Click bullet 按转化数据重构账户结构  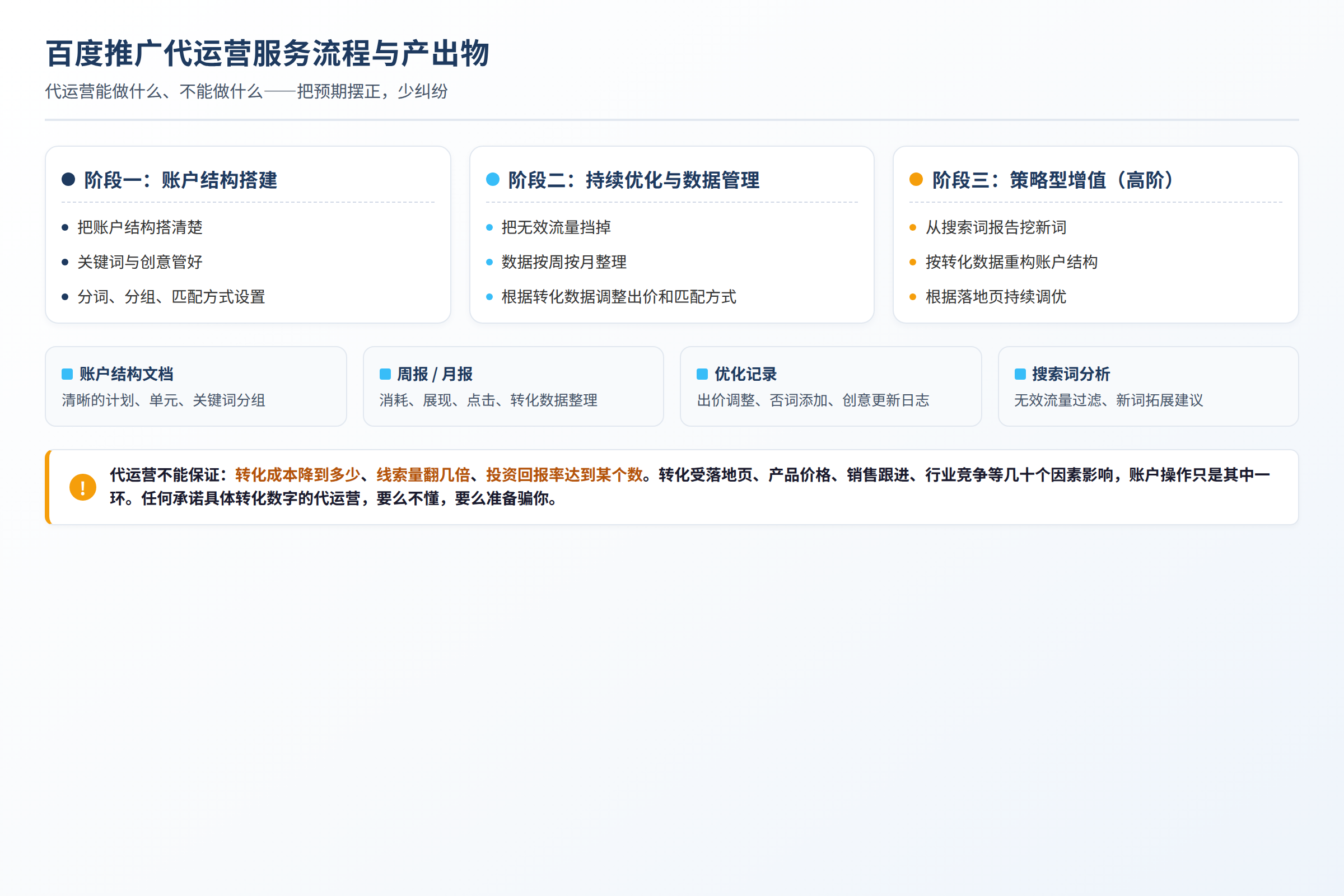[1011, 262]
